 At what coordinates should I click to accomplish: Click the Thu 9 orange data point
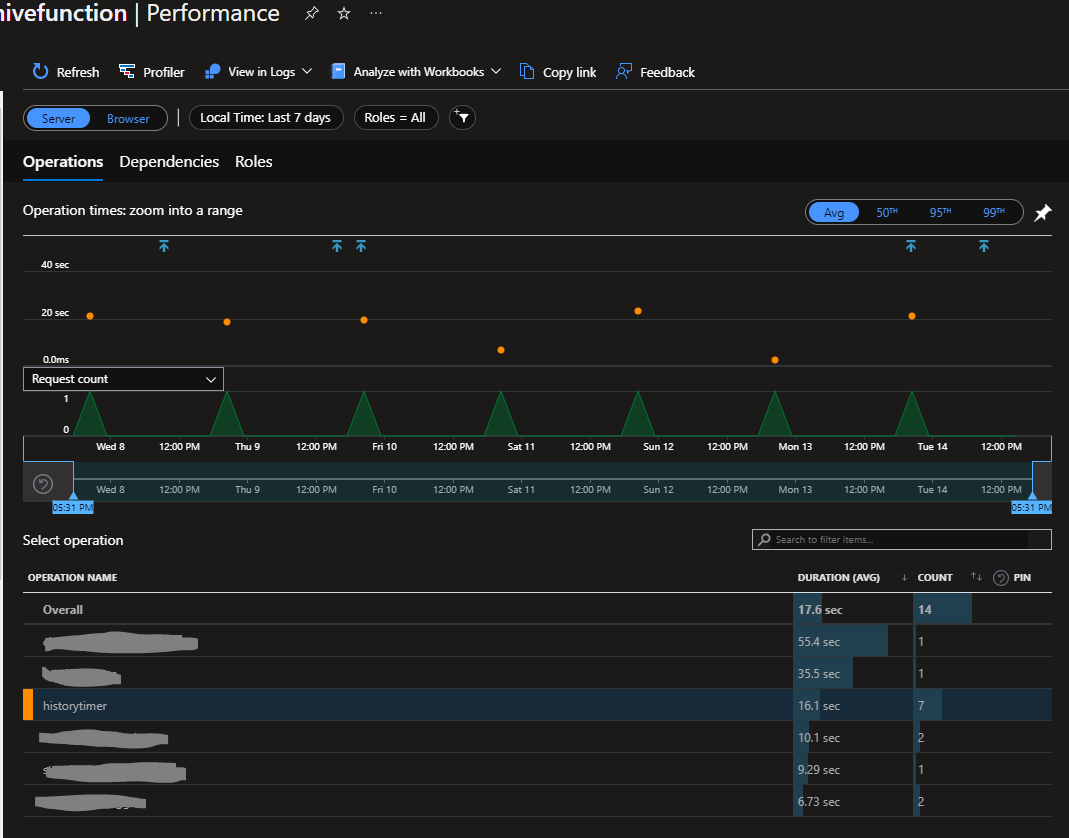tap(227, 322)
